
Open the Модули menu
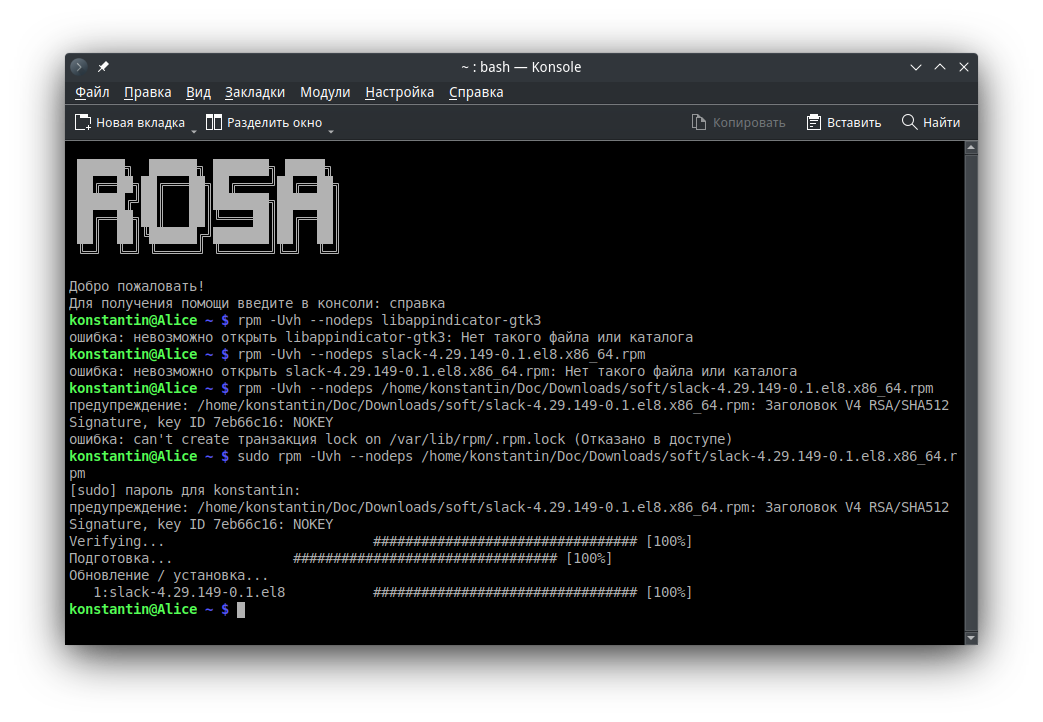click(325, 93)
